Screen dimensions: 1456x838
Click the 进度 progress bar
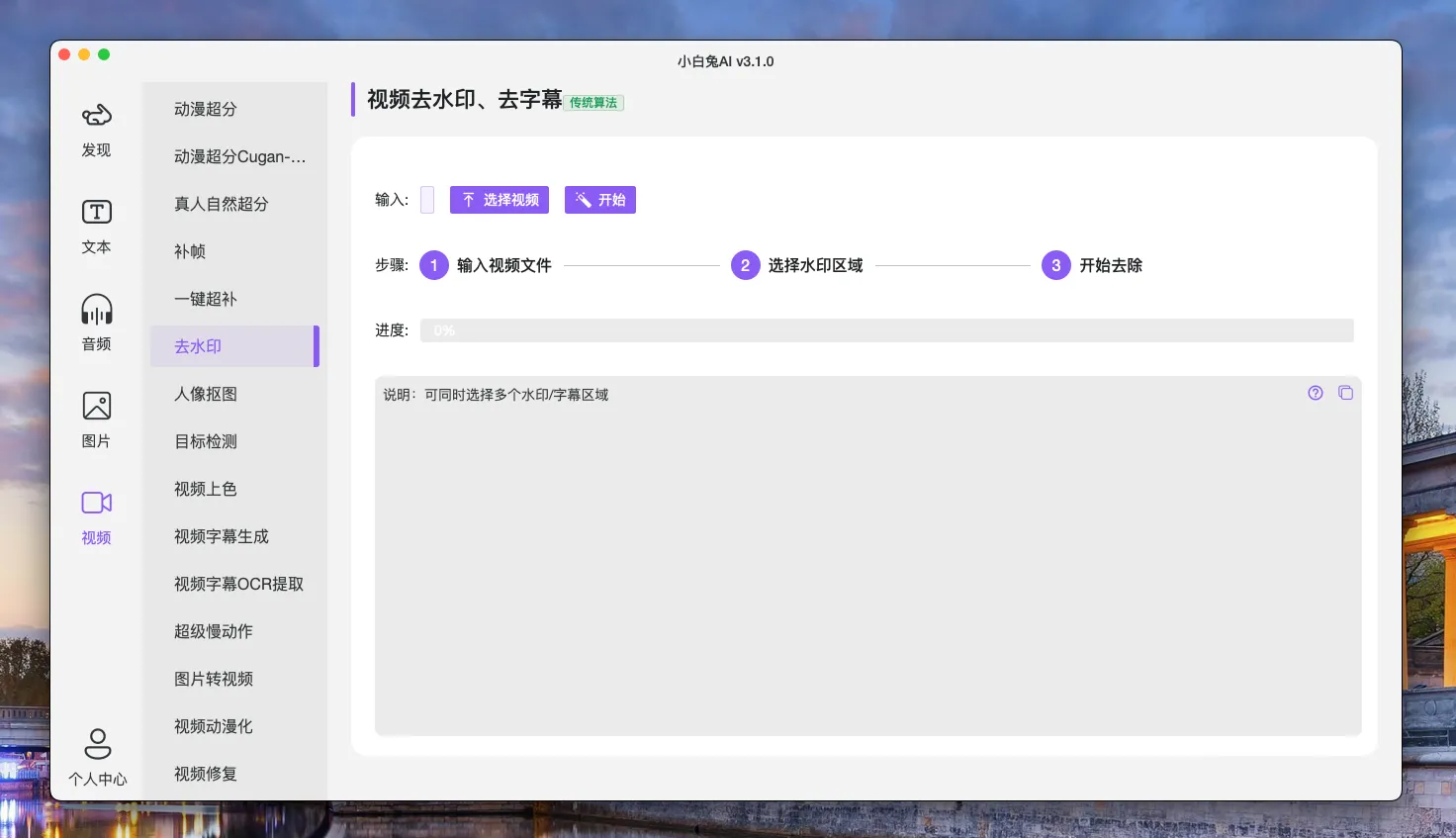(887, 330)
